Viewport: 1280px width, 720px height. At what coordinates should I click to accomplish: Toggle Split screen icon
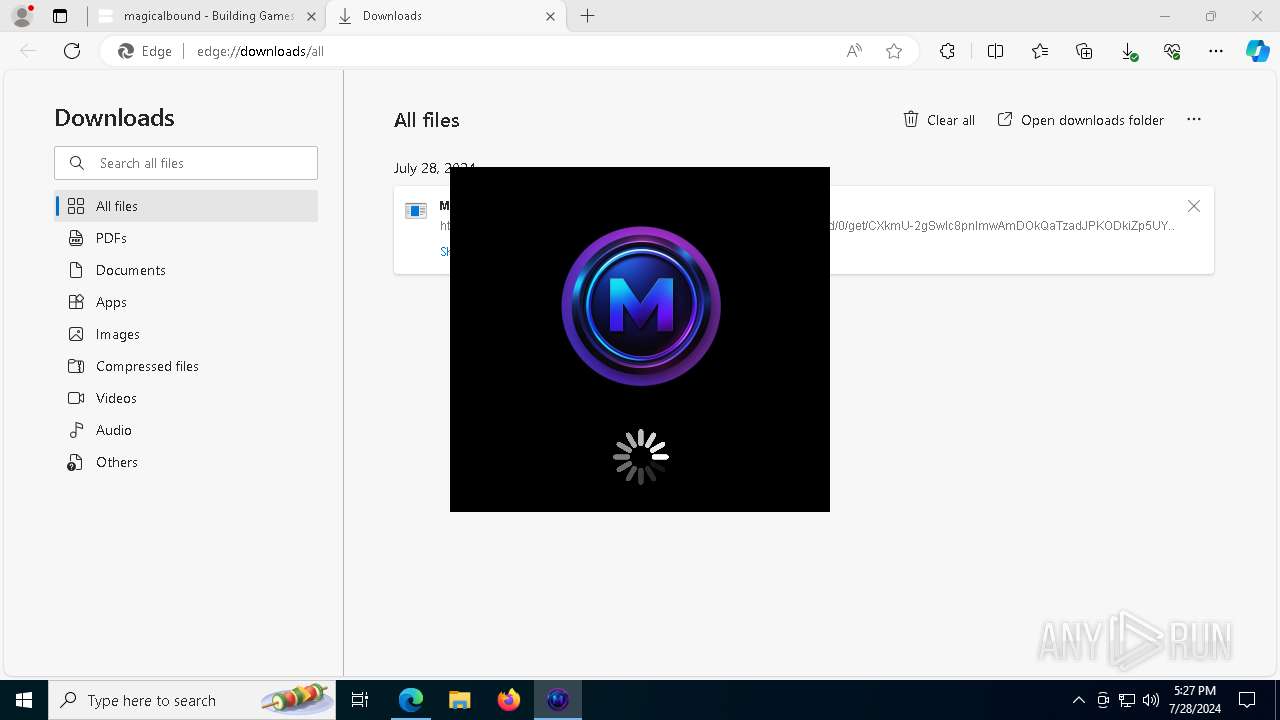point(995,51)
